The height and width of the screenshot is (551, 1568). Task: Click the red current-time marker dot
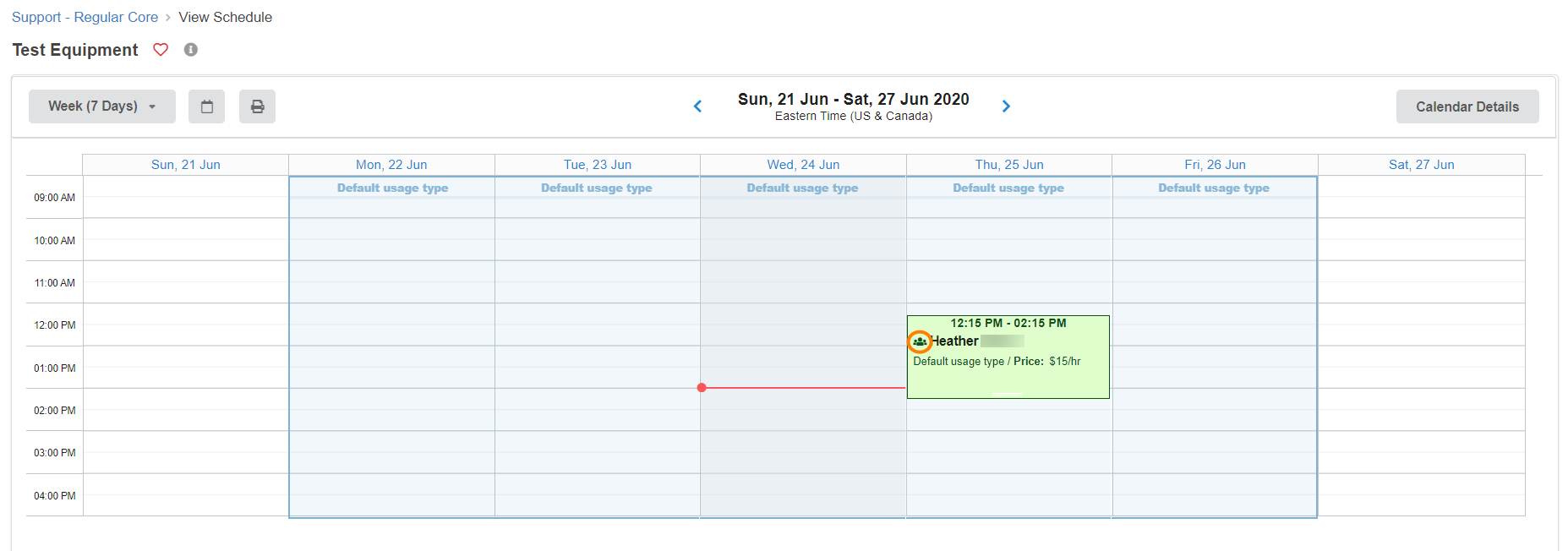click(702, 388)
